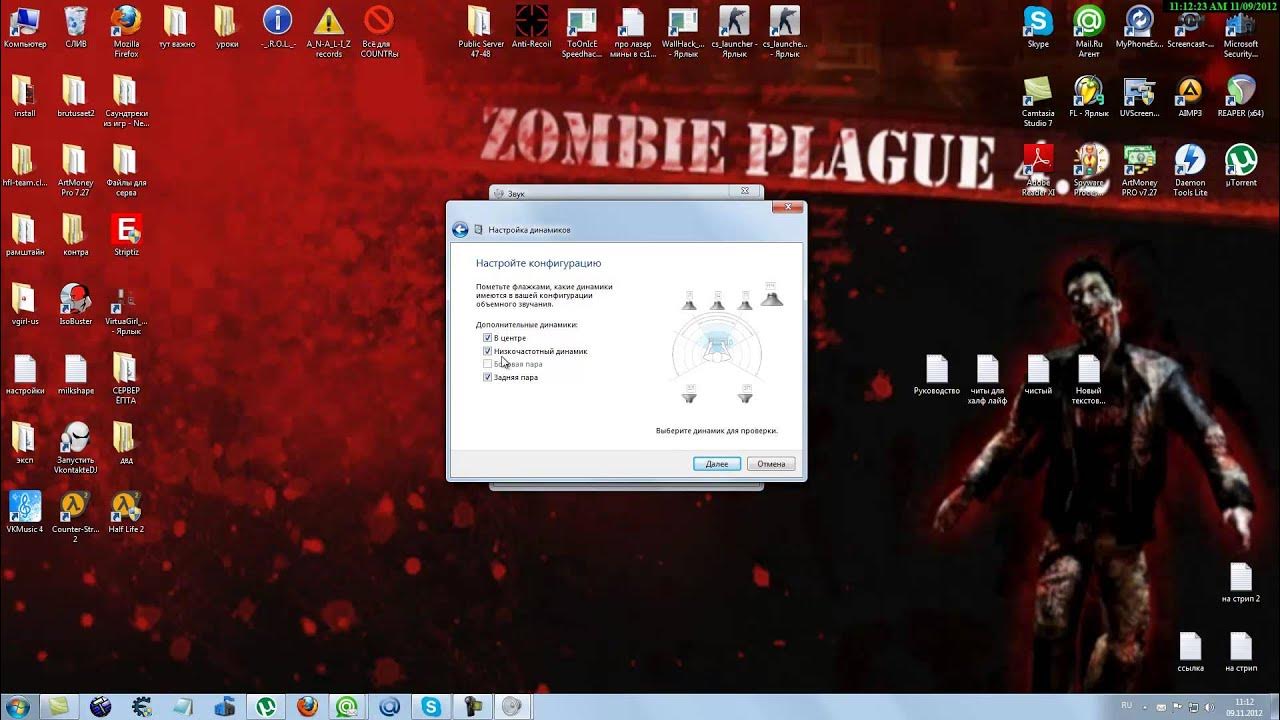Open 'WallHack - Ярлык' shortcut
1280x720 pixels.
683,31
